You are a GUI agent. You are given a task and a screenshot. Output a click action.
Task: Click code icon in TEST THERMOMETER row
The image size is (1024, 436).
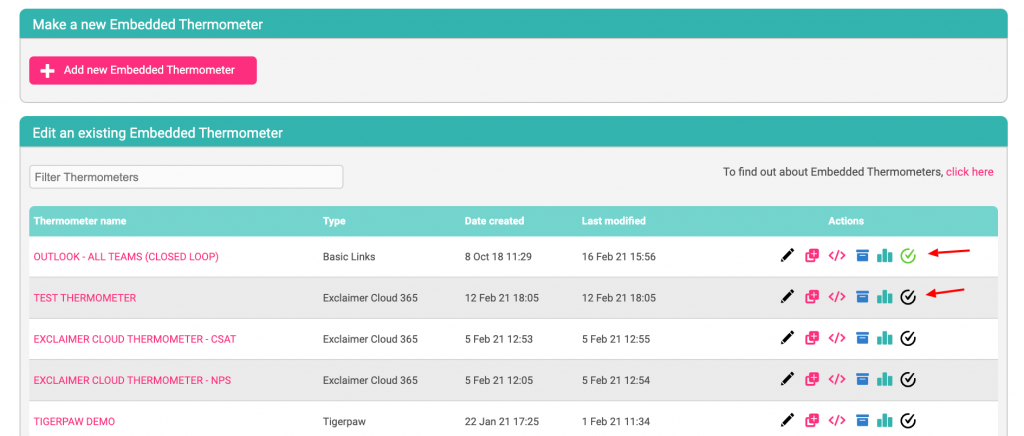point(837,297)
